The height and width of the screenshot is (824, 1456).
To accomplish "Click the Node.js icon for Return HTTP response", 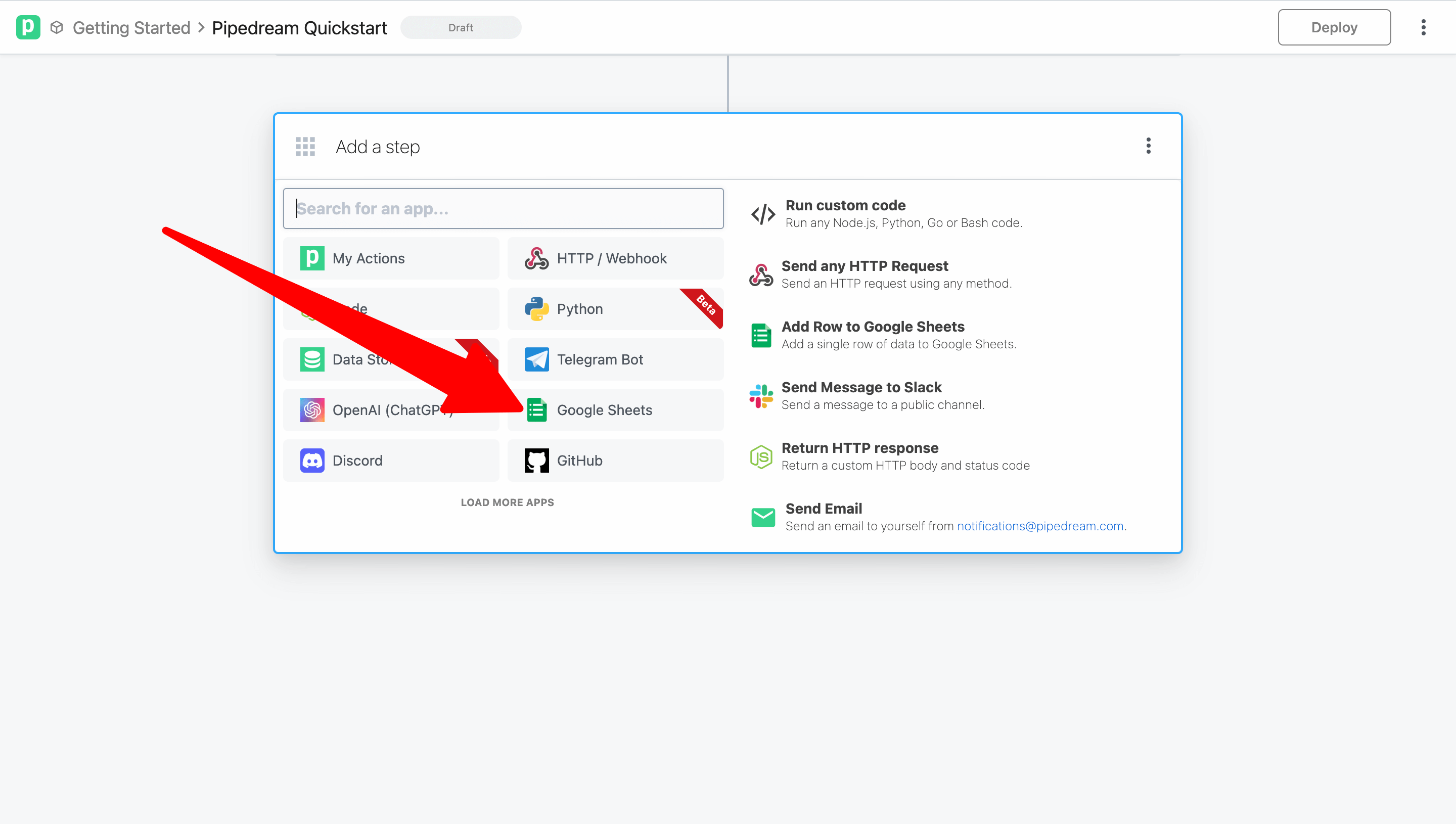I will point(761,456).
